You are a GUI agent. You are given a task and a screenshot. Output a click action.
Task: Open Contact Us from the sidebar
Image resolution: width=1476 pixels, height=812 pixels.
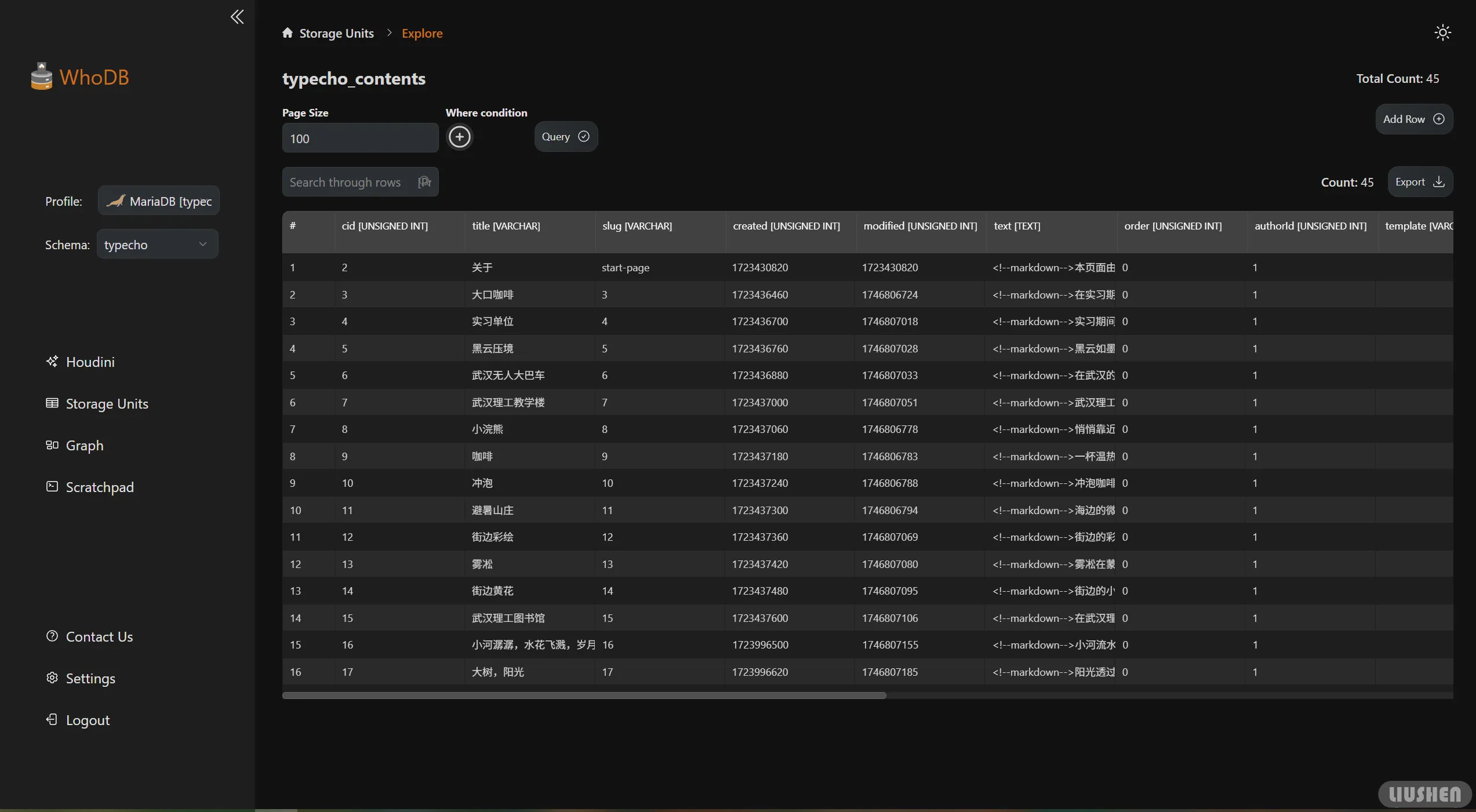pyautogui.click(x=99, y=637)
